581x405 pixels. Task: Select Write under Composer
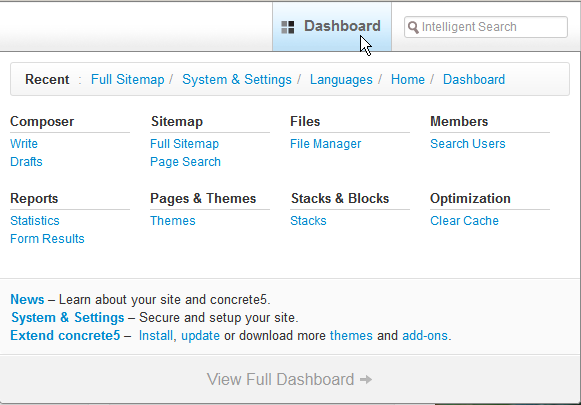pos(24,144)
